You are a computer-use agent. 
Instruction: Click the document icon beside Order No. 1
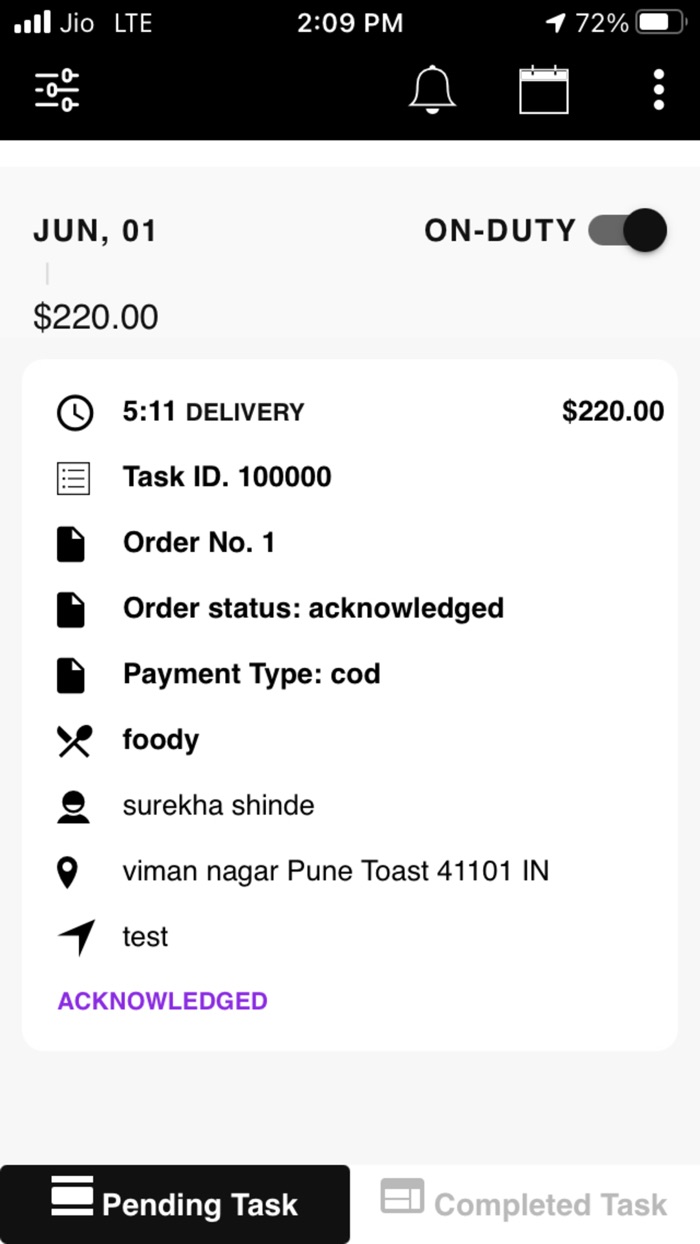coord(70,542)
